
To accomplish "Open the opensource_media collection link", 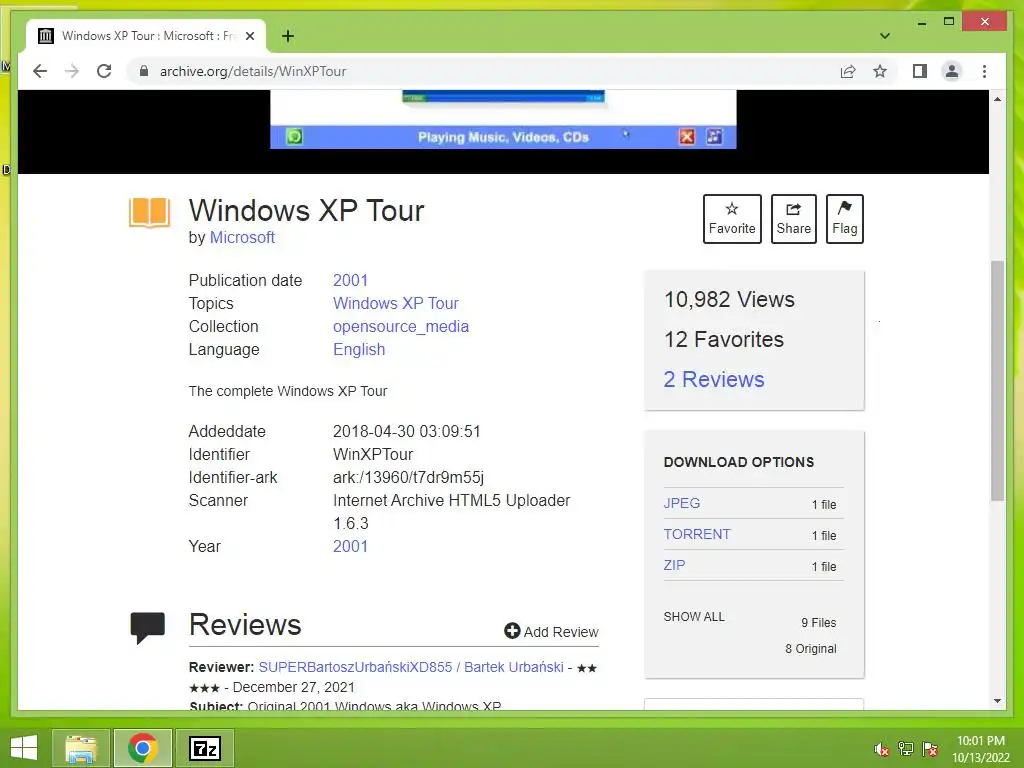I will (401, 327).
